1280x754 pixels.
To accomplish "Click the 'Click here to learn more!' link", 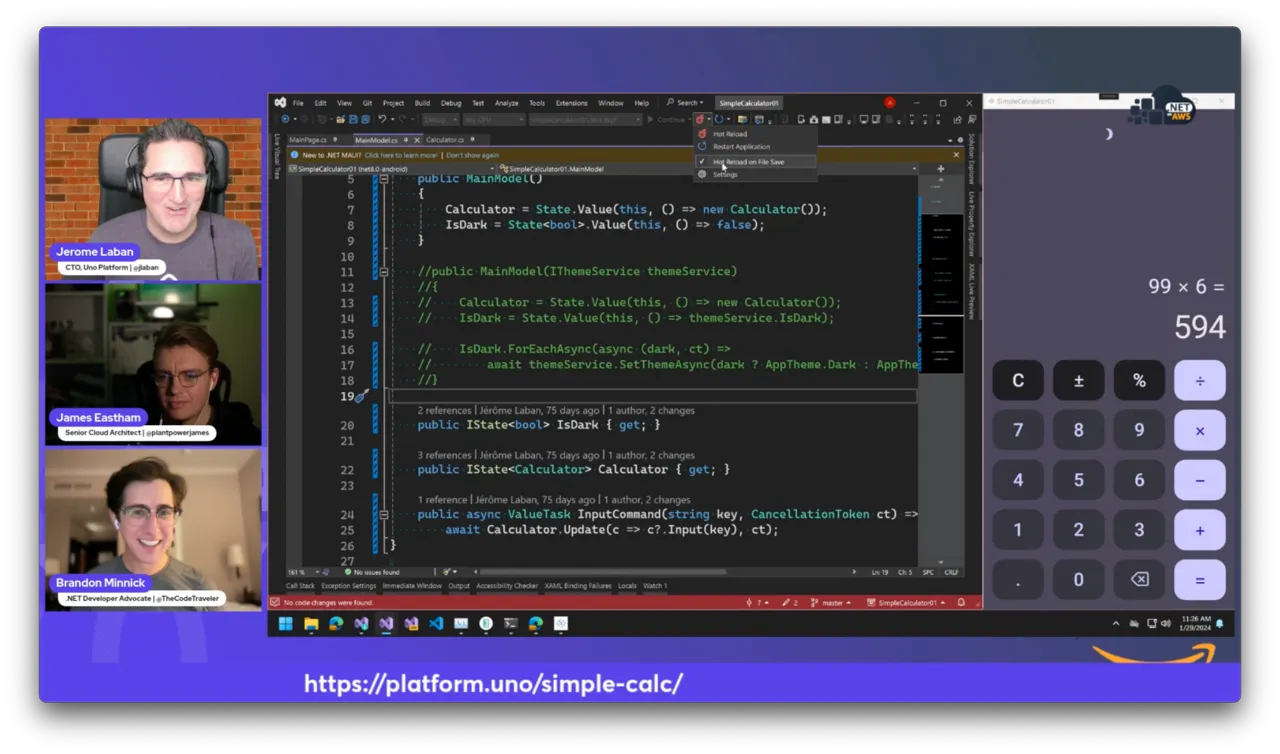I will coord(401,155).
